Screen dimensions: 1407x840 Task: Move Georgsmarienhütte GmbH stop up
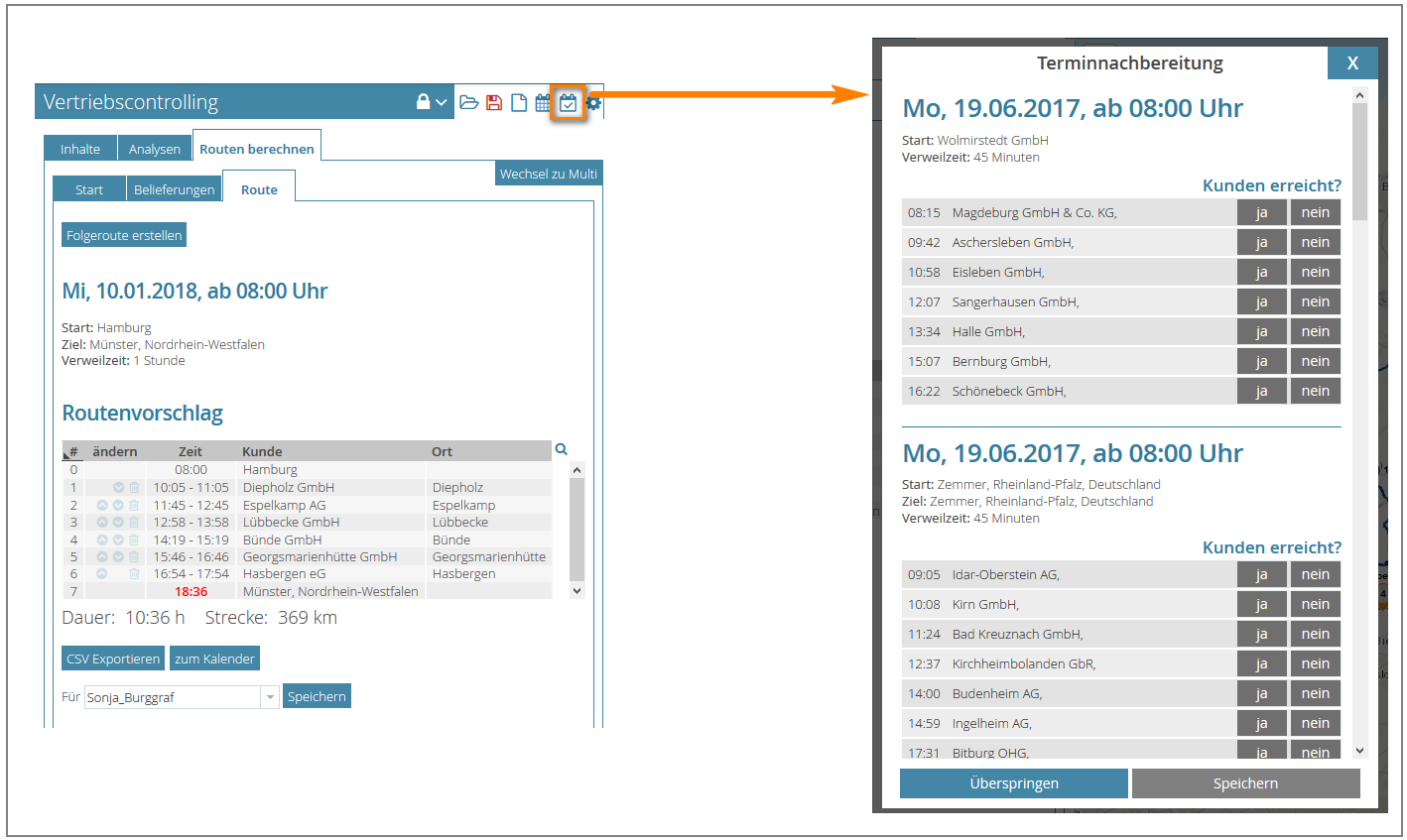[x=102, y=556]
